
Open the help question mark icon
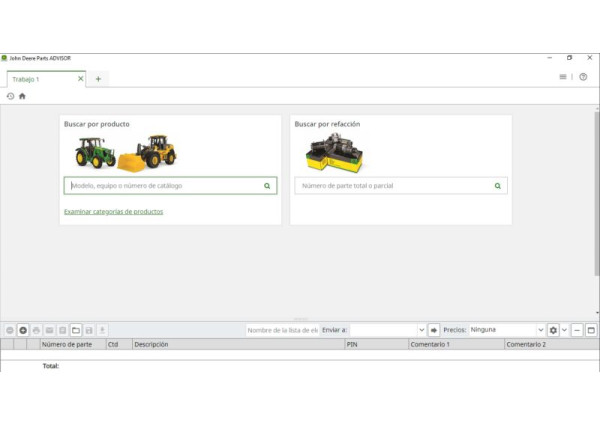tap(583, 77)
